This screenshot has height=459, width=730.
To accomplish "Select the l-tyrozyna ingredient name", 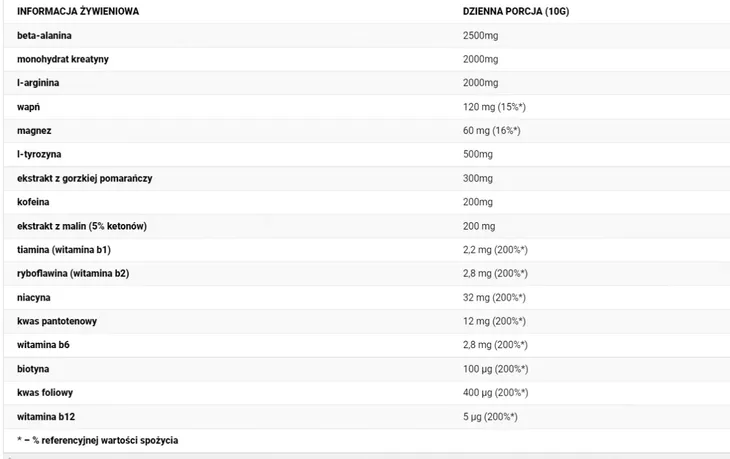I will pos(39,154).
